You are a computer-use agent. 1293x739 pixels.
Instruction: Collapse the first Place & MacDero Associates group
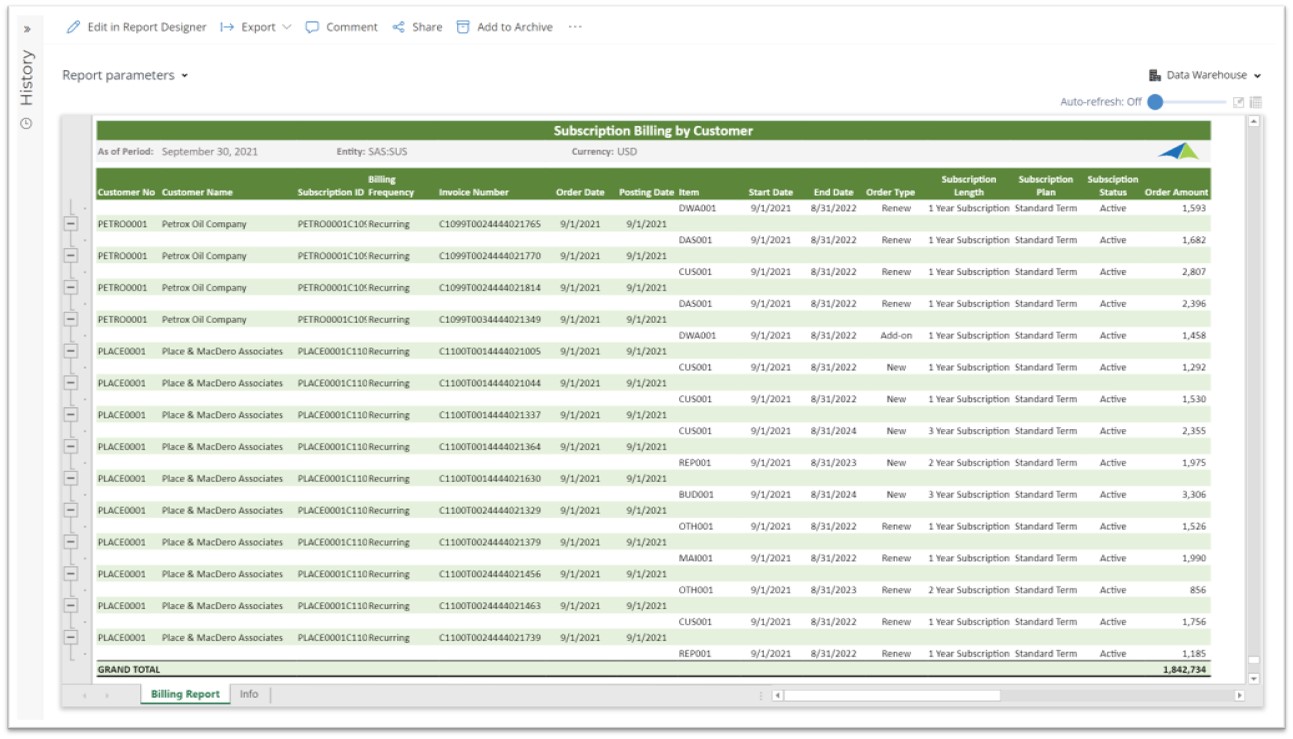coord(70,351)
